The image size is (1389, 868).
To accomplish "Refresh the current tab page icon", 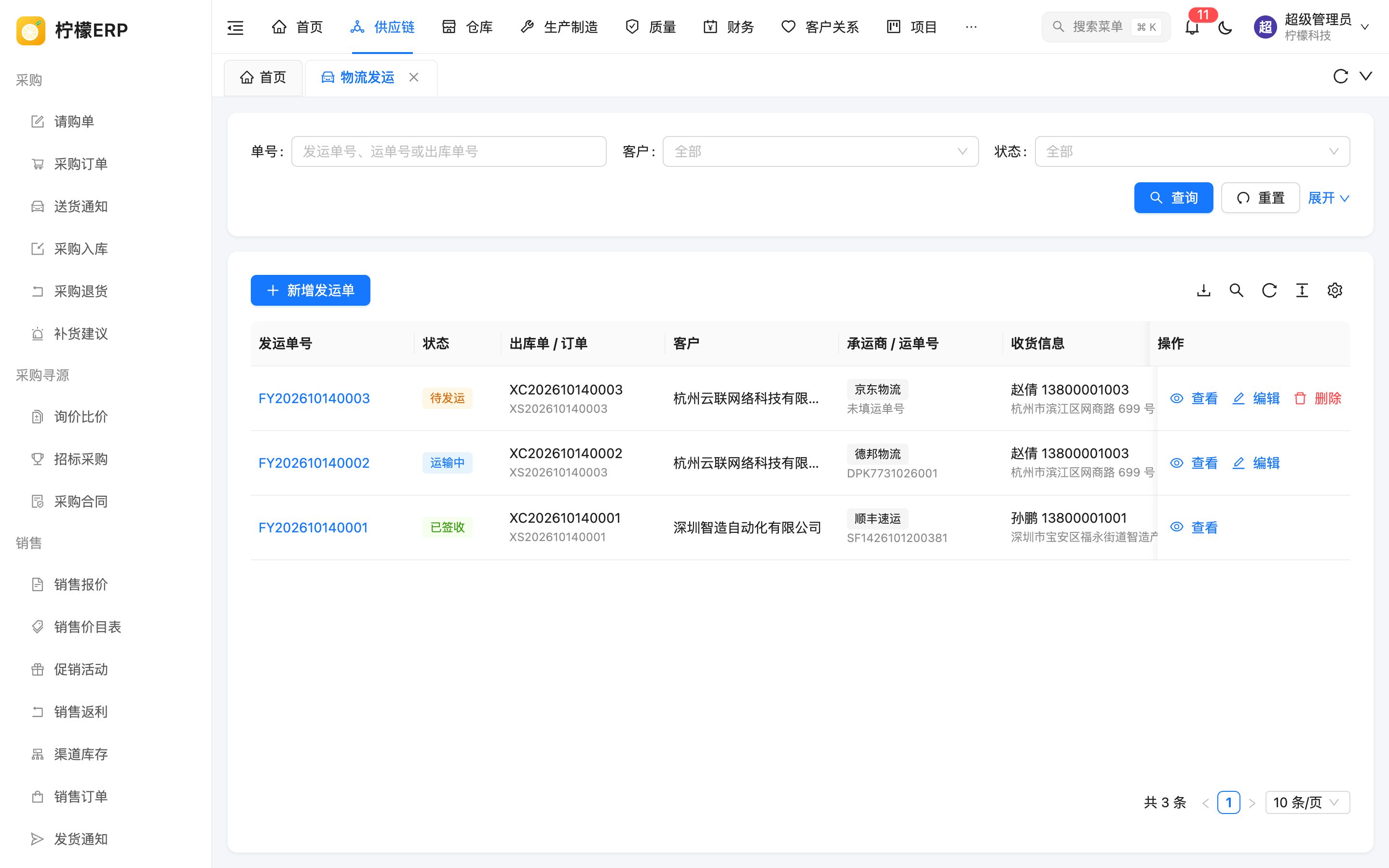I will [1340, 76].
